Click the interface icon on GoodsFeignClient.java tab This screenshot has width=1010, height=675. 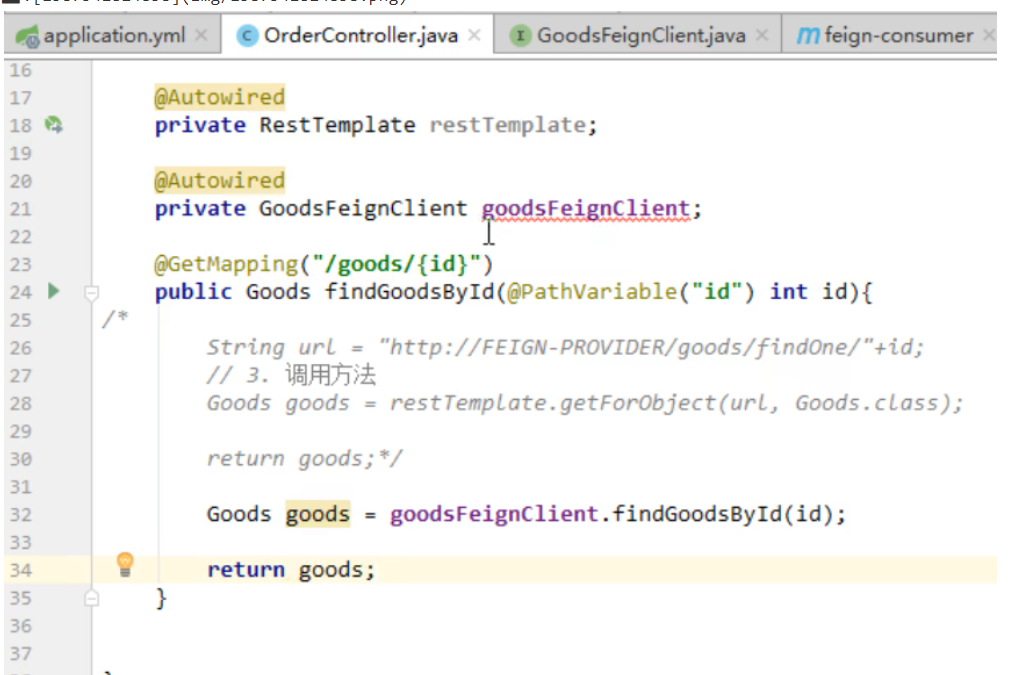[520, 35]
